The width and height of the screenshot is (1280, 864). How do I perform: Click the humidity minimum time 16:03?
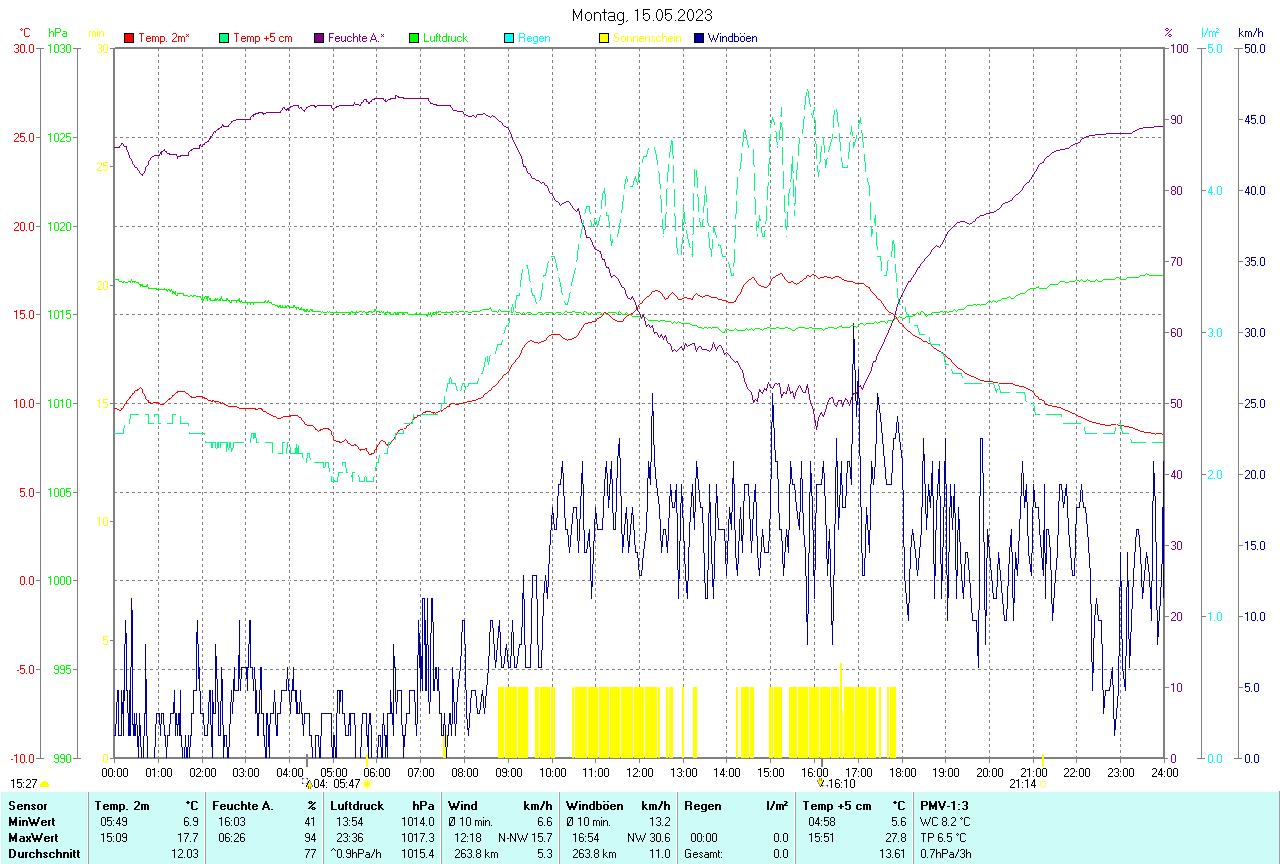point(234,821)
